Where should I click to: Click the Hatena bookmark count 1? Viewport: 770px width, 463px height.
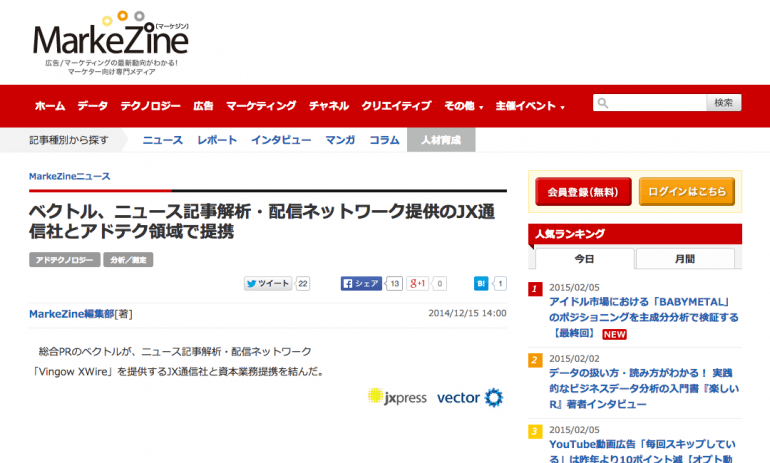tap(500, 283)
